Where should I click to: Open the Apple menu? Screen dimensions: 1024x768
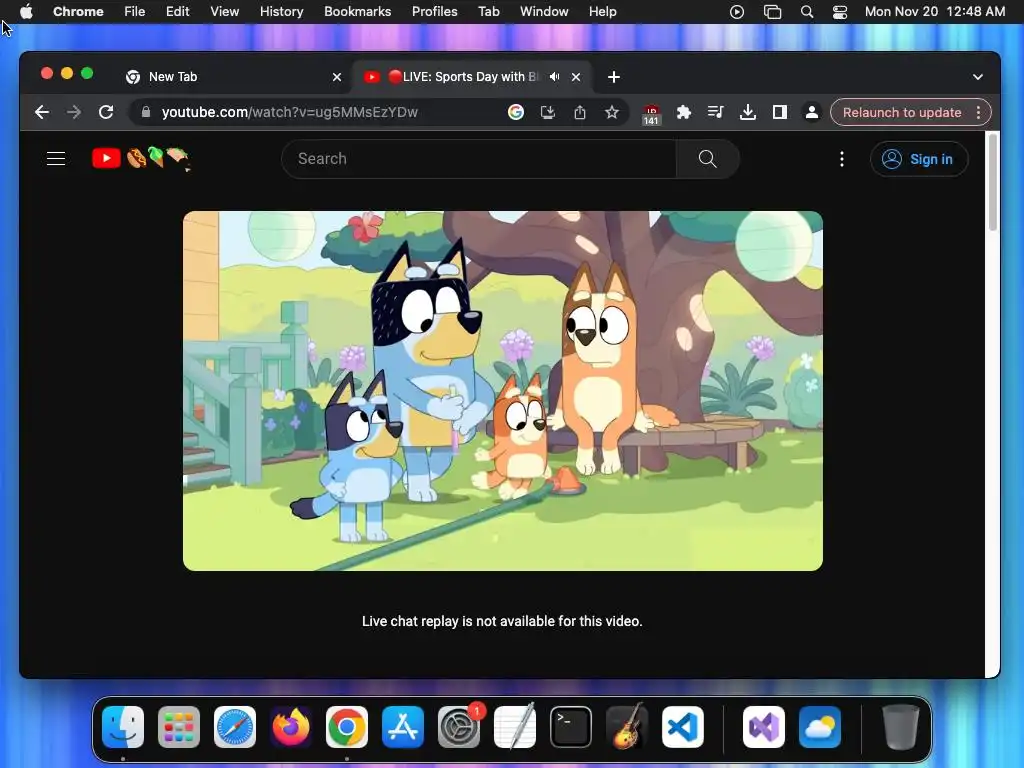tap(26, 11)
